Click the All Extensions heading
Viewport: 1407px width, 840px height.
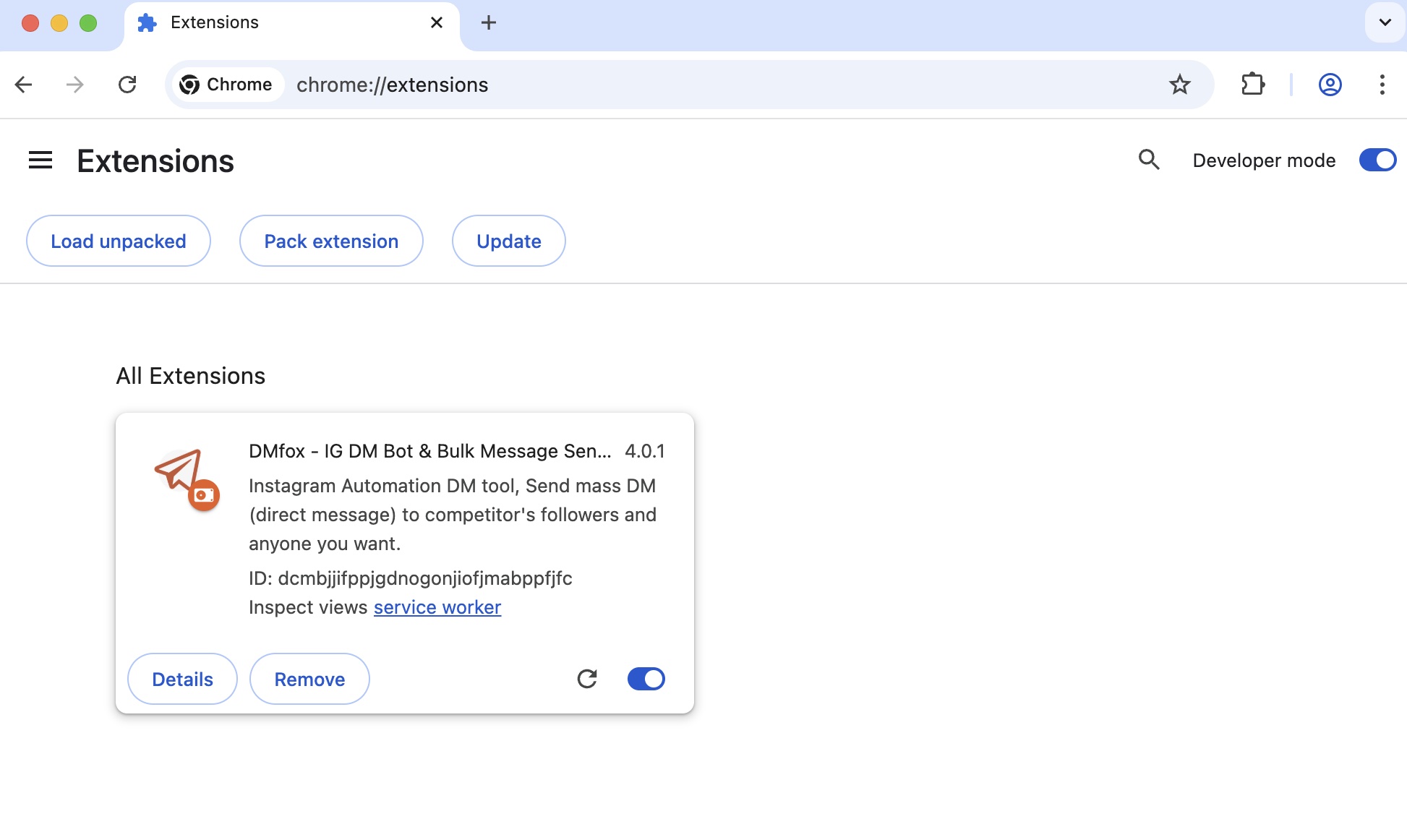[x=191, y=376]
